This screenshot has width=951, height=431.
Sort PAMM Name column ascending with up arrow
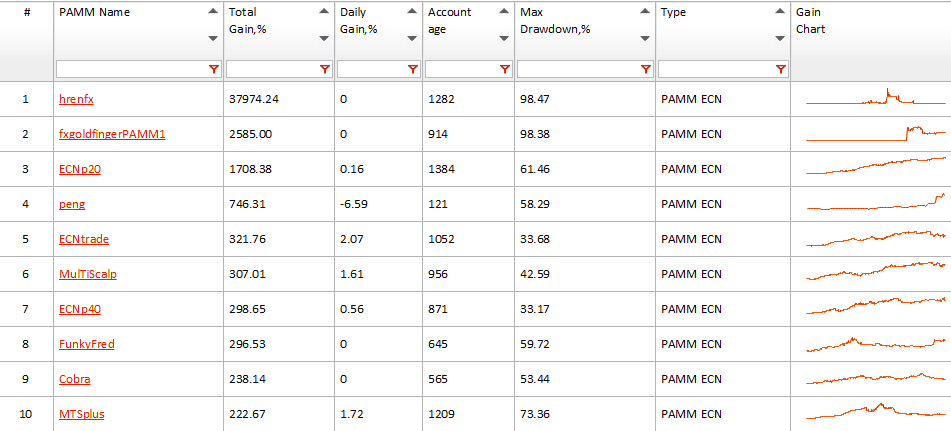click(x=213, y=12)
